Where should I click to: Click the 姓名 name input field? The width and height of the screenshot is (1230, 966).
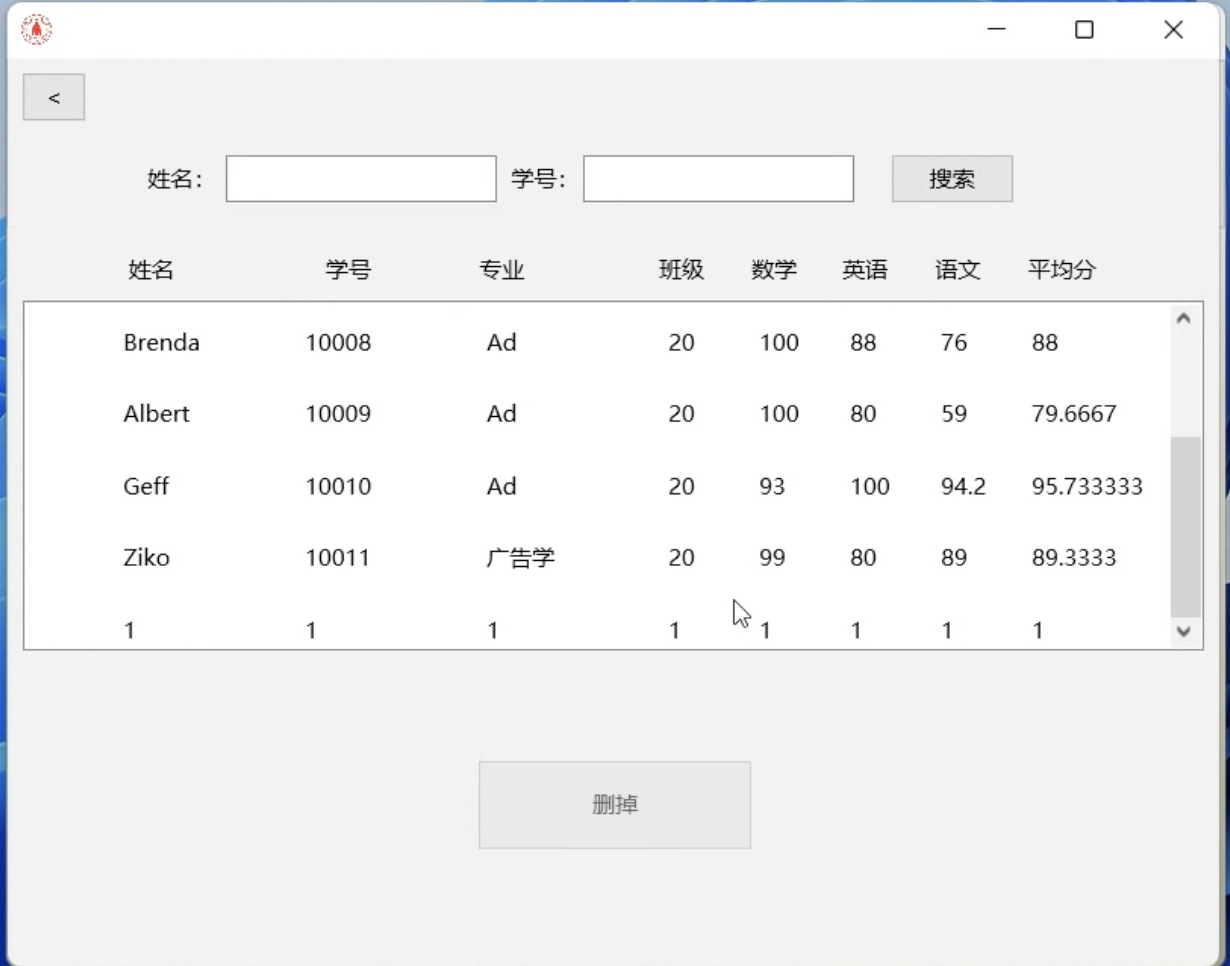click(361, 179)
